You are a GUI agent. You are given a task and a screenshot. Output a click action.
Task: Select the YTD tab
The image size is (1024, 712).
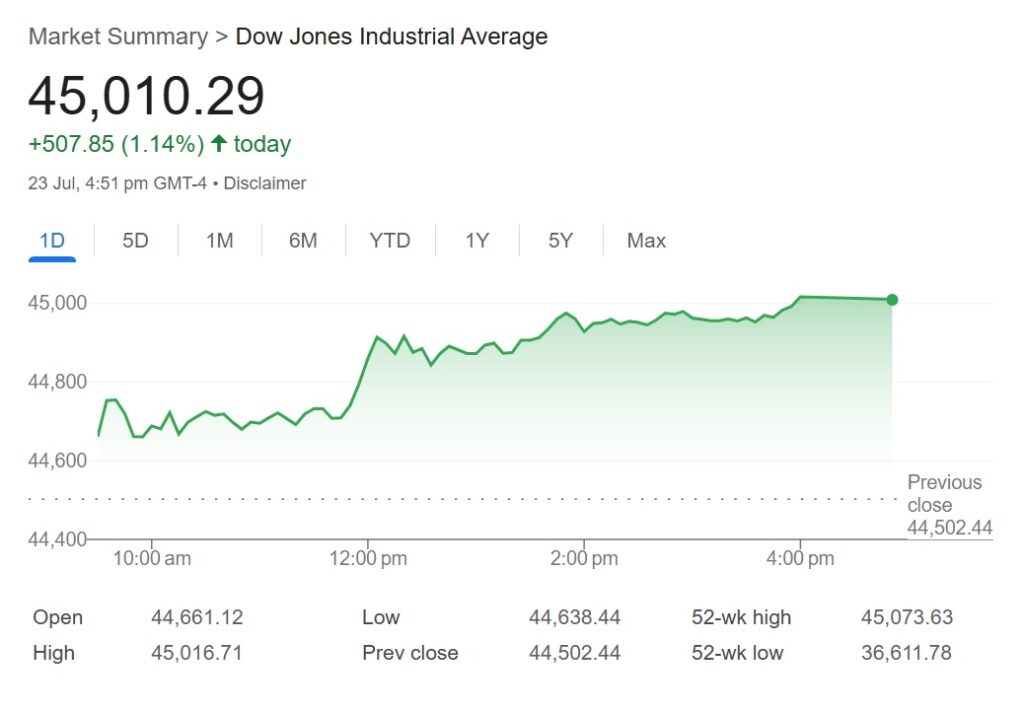click(389, 241)
